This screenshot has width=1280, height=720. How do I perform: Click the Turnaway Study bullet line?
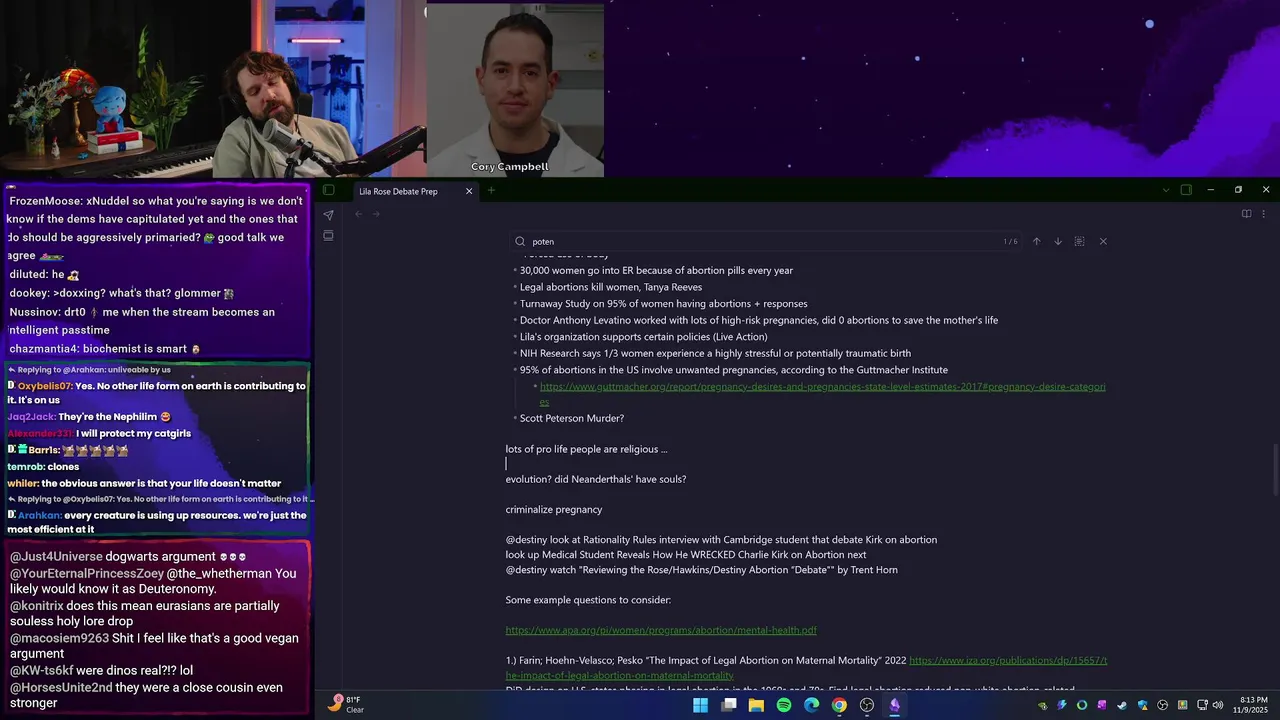[663, 303]
